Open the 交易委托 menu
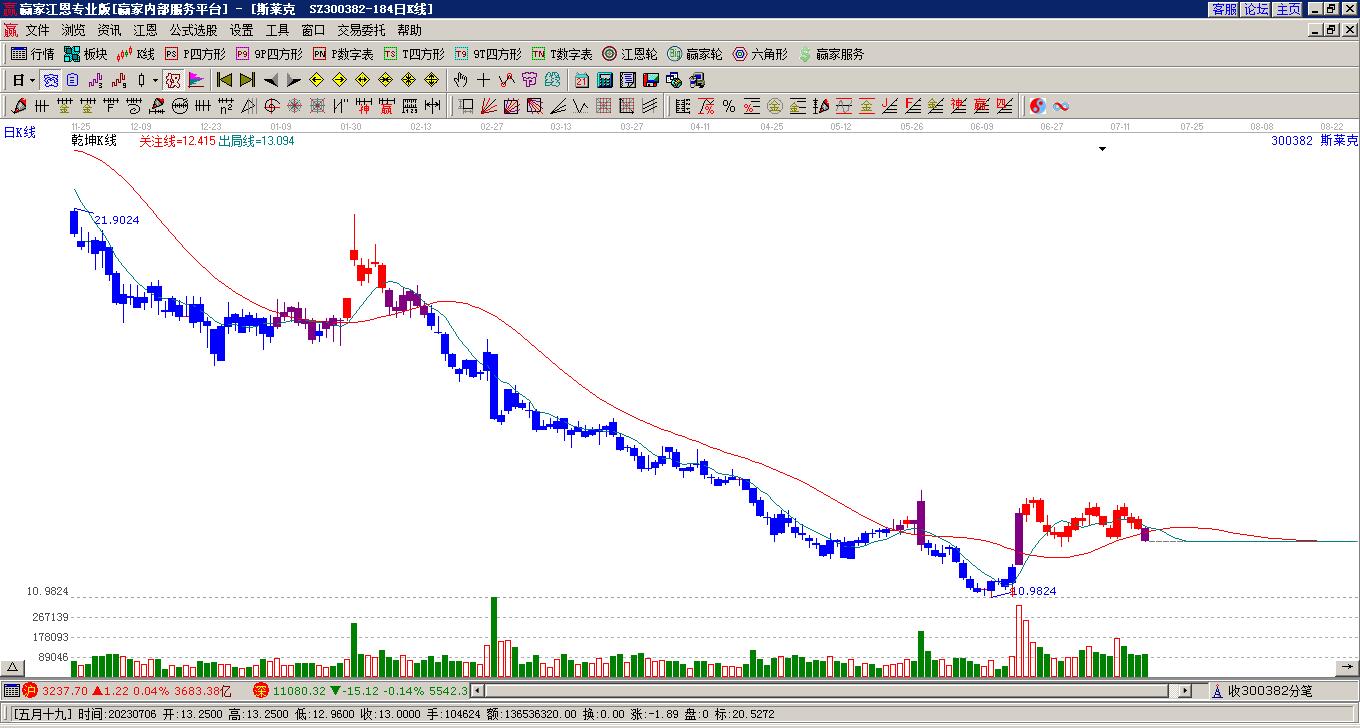Screen dimensions: 1360x728 pyautogui.click(x=361, y=31)
